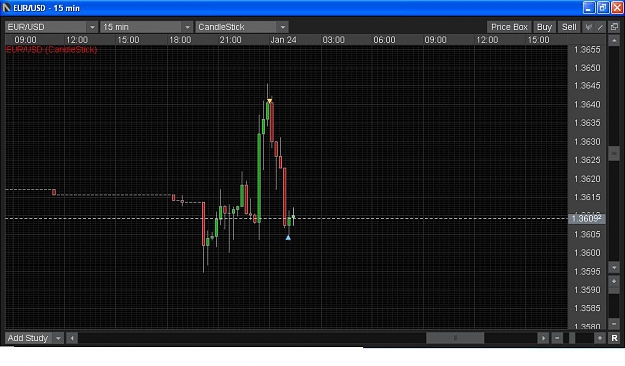Click the blue buy marker triangle
The height and width of the screenshot is (366, 625).
[x=288, y=238]
